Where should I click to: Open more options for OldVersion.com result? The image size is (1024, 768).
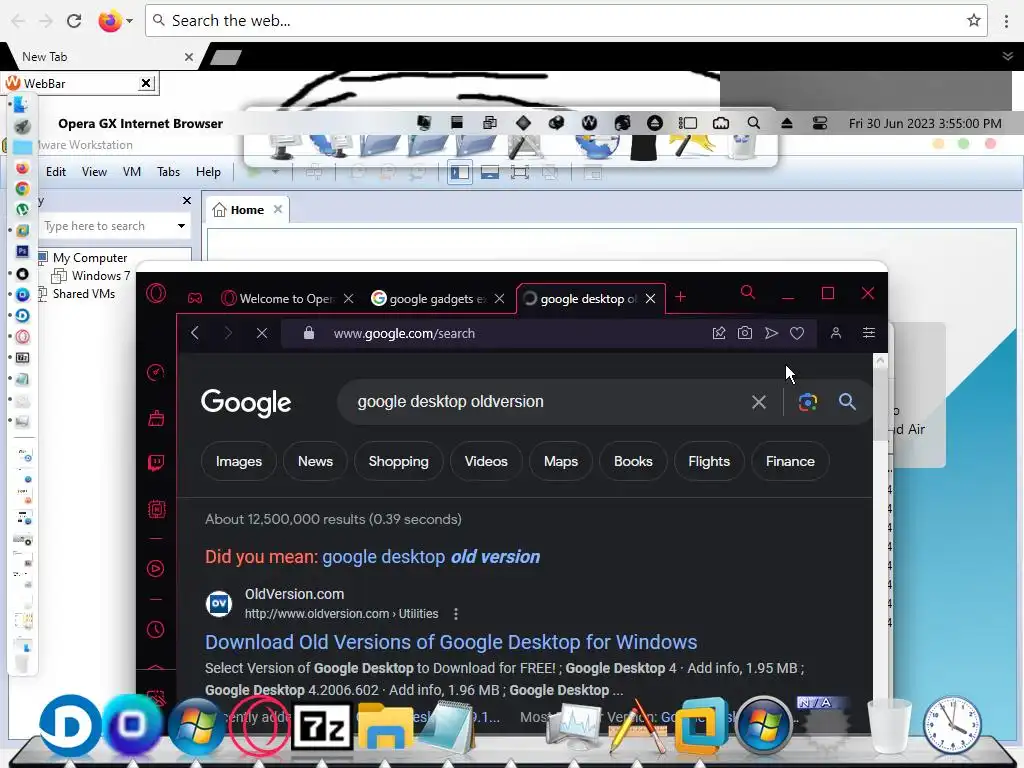pyautogui.click(x=456, y=614)
